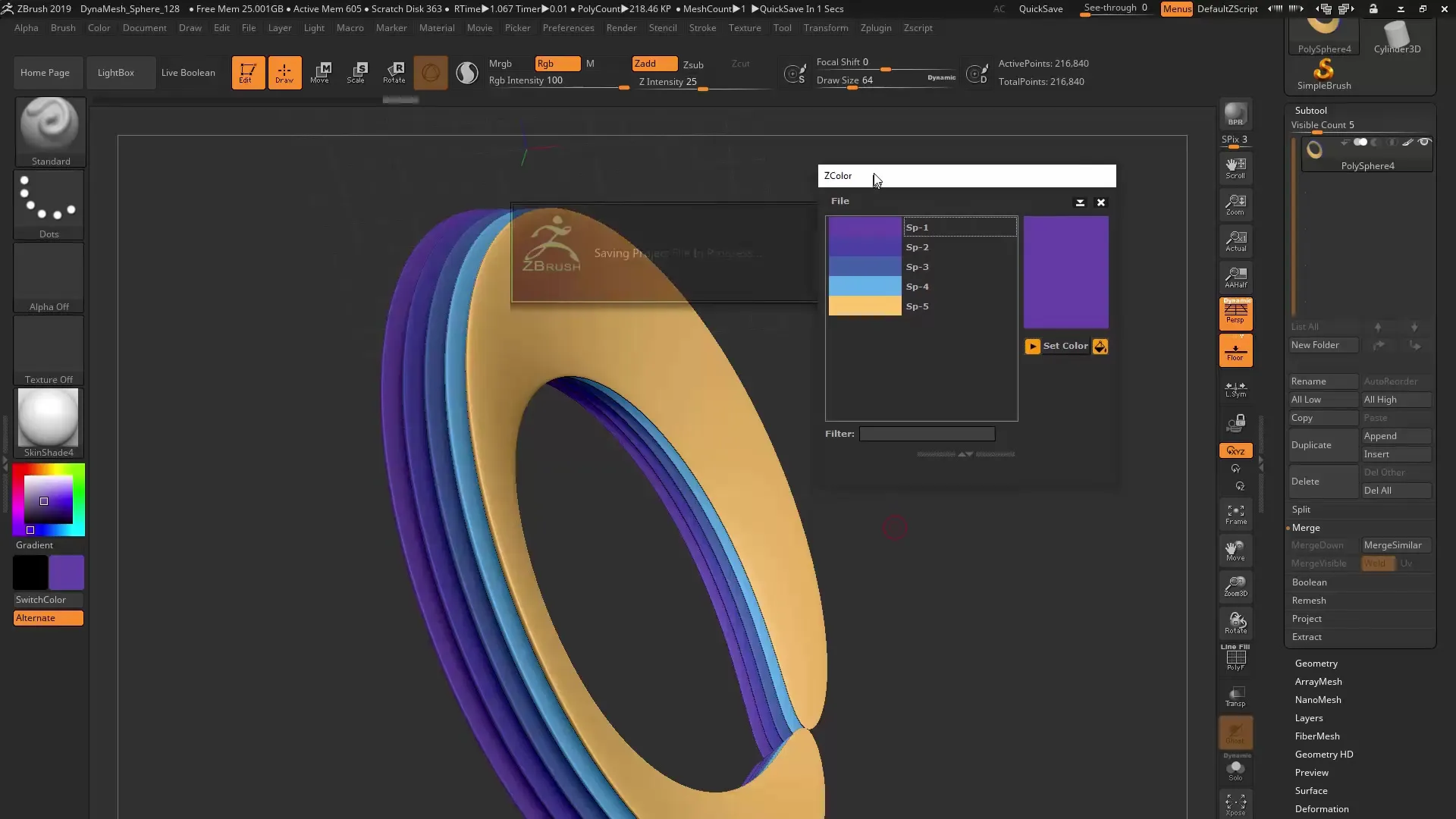
Task: Select the Sp-5 orange swatch
Action: [864, 306]
